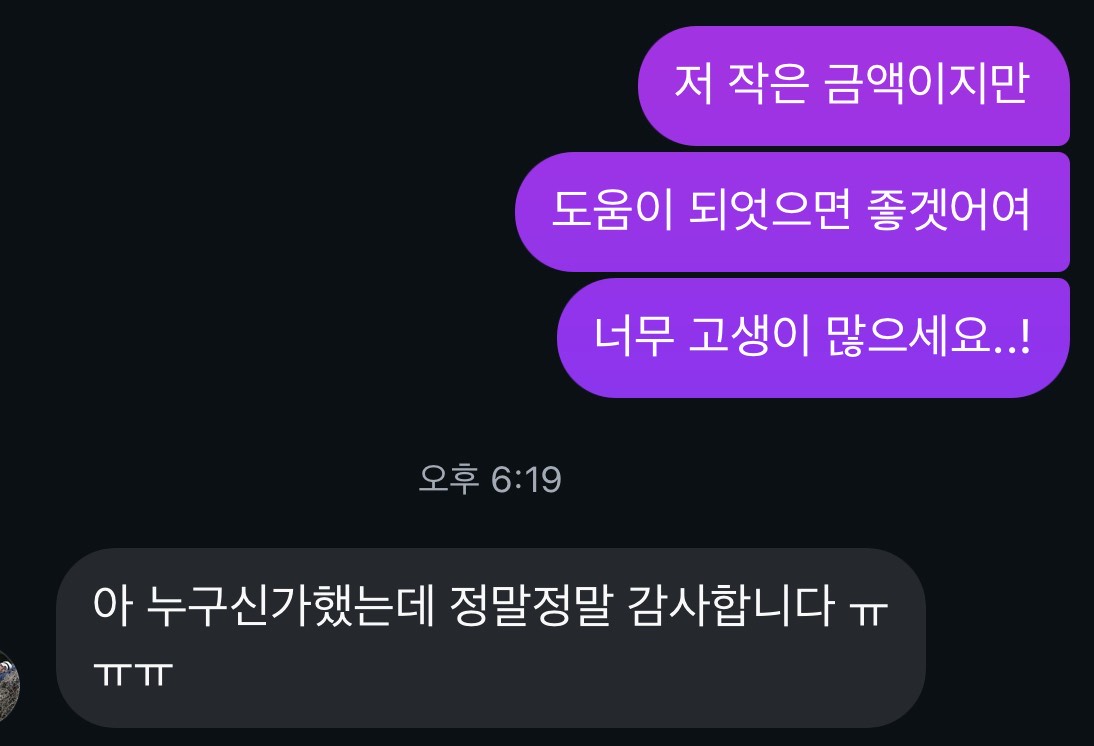1094x746 pixels.
Task: Click the word '저' starting the first message
Action: [694, 84]
